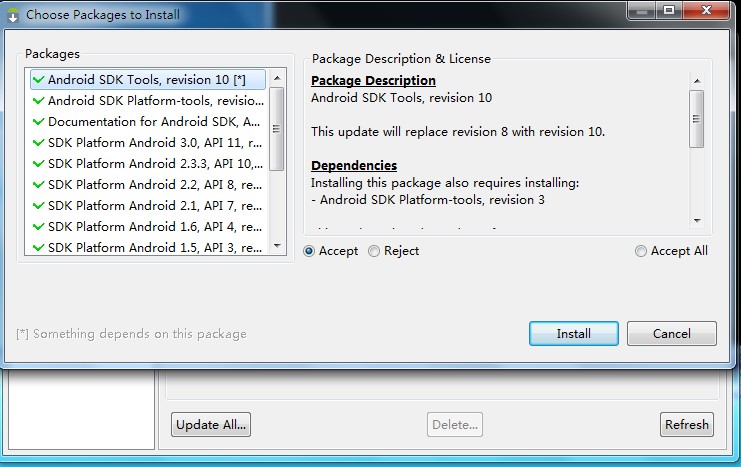Image resolution: width=741 pixels, height=467 pixels.
Task: Click packages list scroll down arrow
Action: [x=277, y=246]
